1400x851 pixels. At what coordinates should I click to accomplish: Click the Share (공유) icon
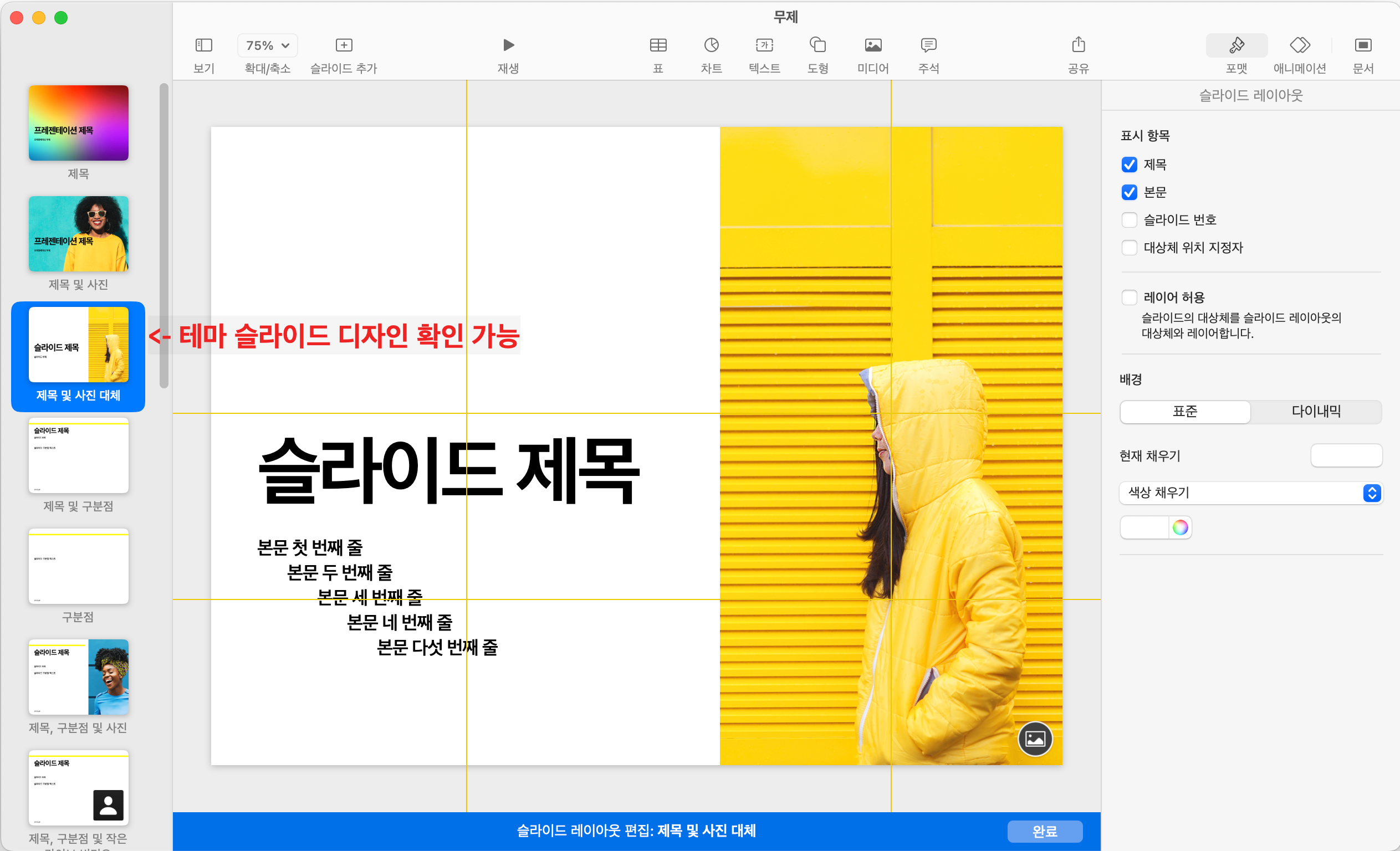coord(1078,45)
